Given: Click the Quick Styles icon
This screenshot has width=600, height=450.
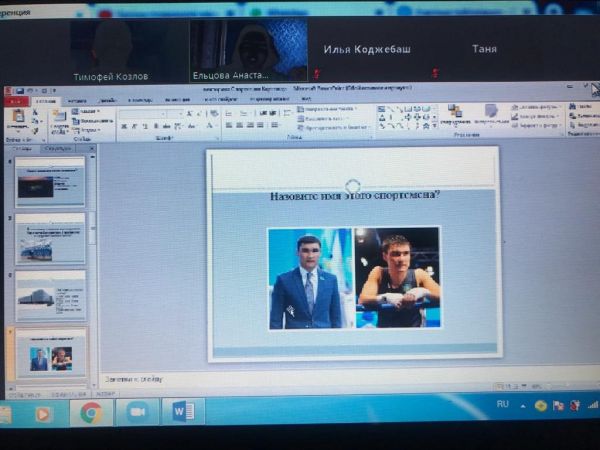Looking at the screenshot, I should click(491, 113).
